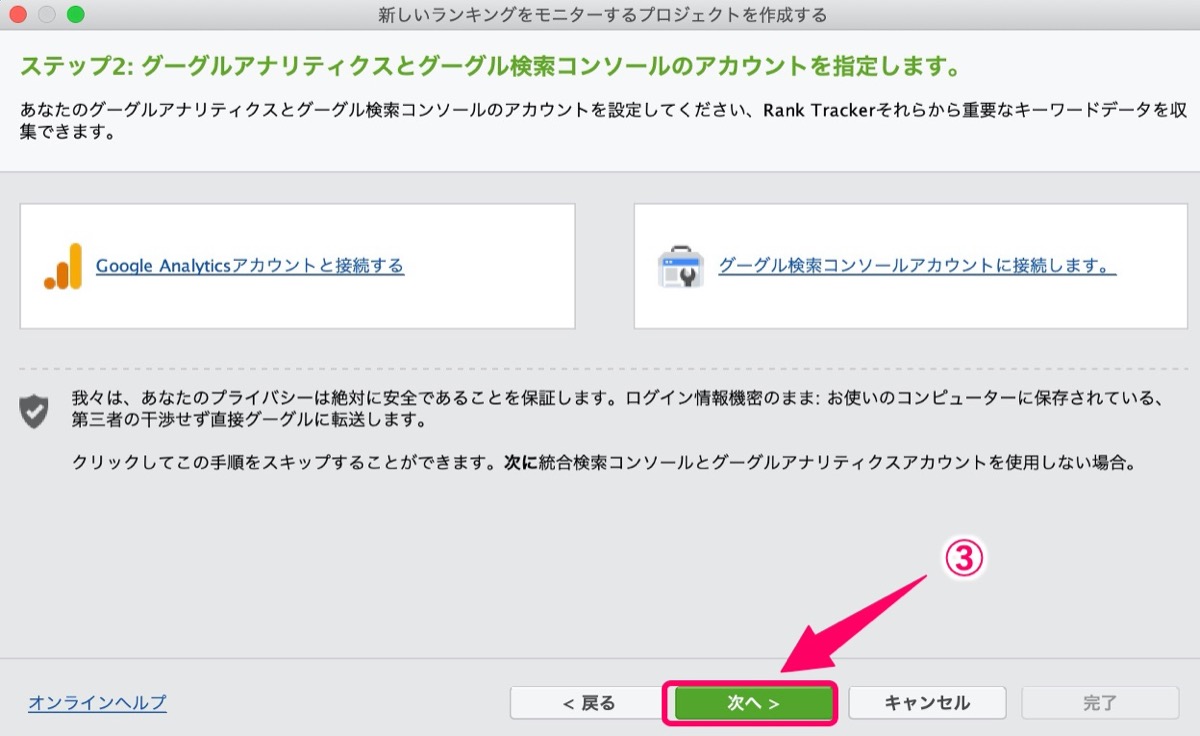Click the privacy shield checkmark icon

(34, 410)
